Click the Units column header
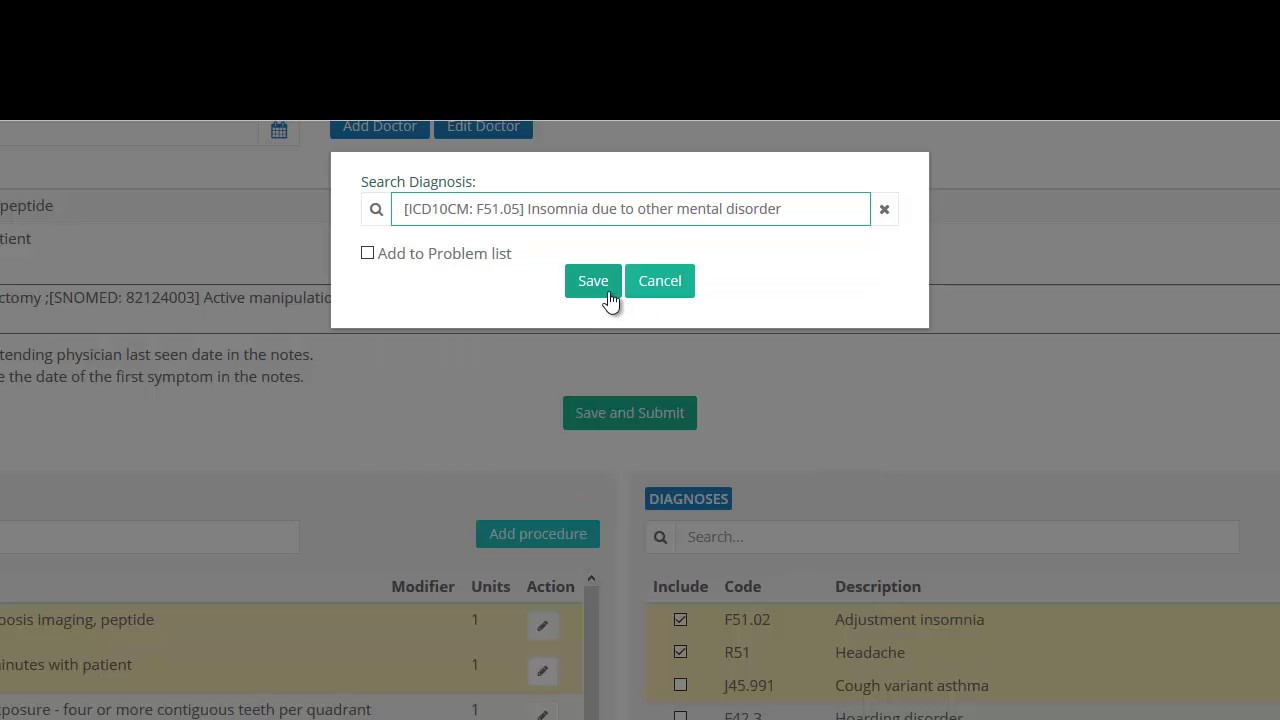Image resolution: width=1280 pixels, height=720 pixels. [x=491, y=587]
